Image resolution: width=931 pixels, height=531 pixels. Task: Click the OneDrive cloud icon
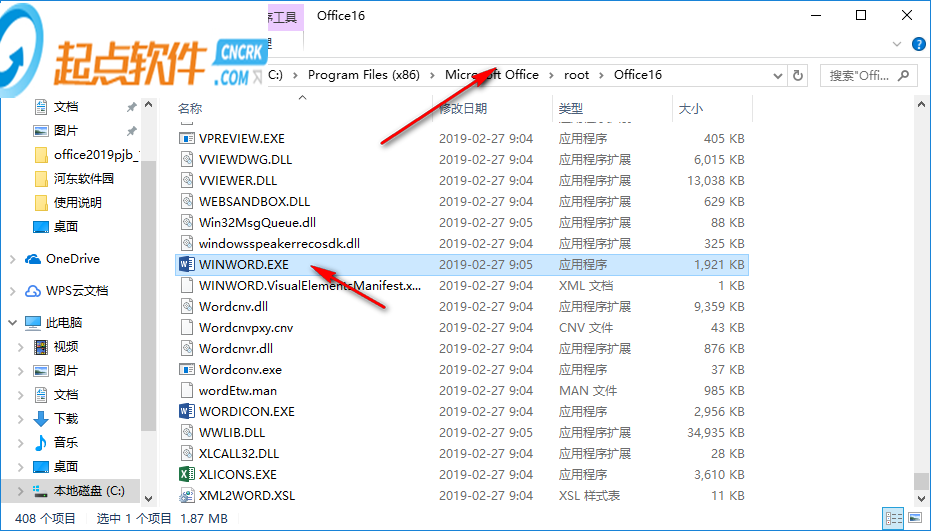[x=33, y=259]
